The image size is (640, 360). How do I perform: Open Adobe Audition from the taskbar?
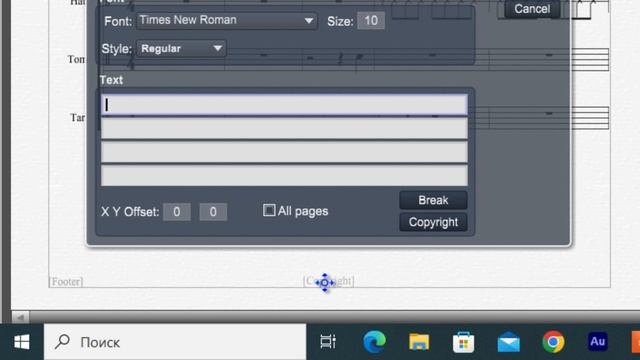[x=598, y=342]
